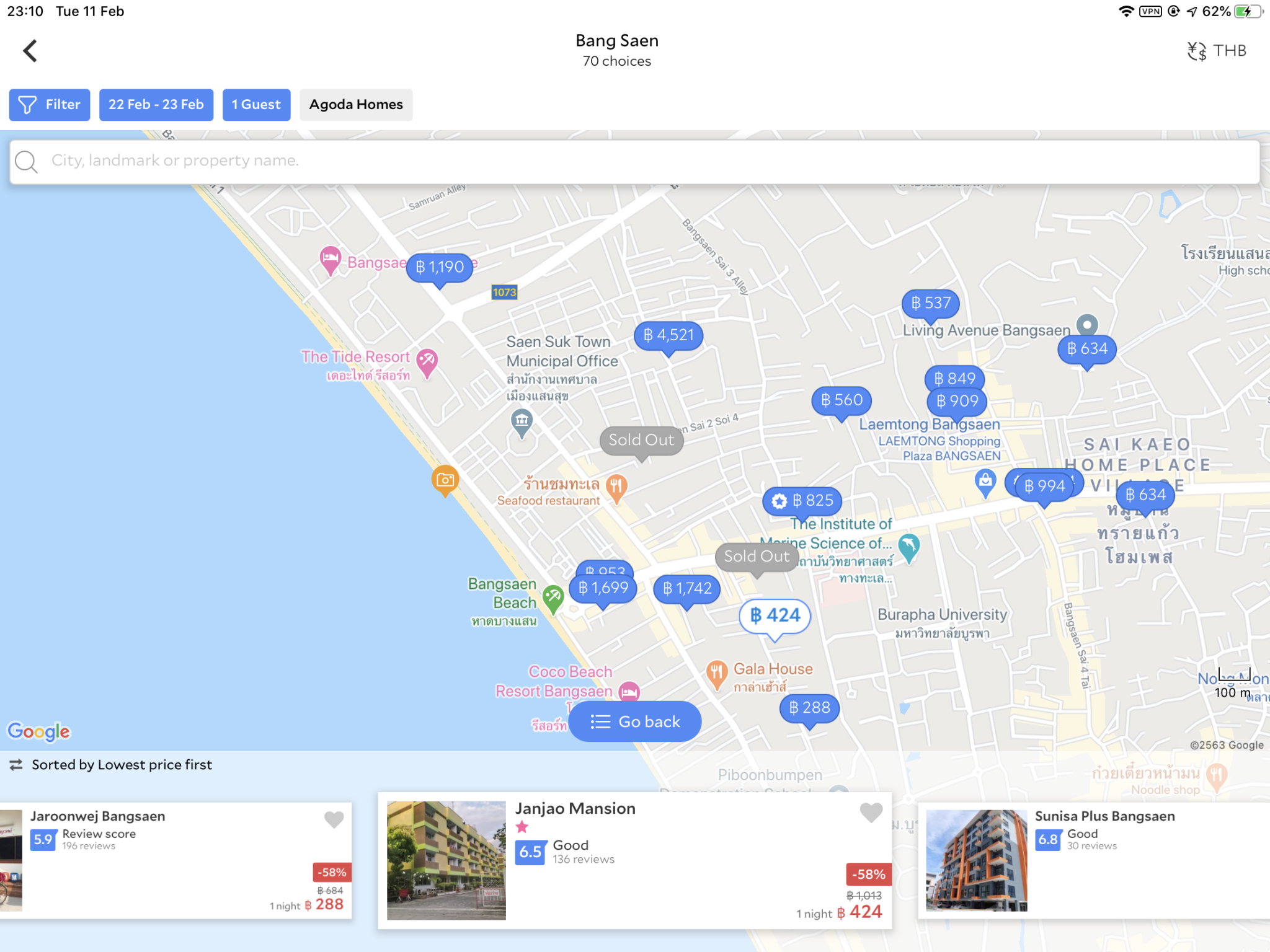
Task: Select the ฿ 424 map price marker
Action: point(775,615)
